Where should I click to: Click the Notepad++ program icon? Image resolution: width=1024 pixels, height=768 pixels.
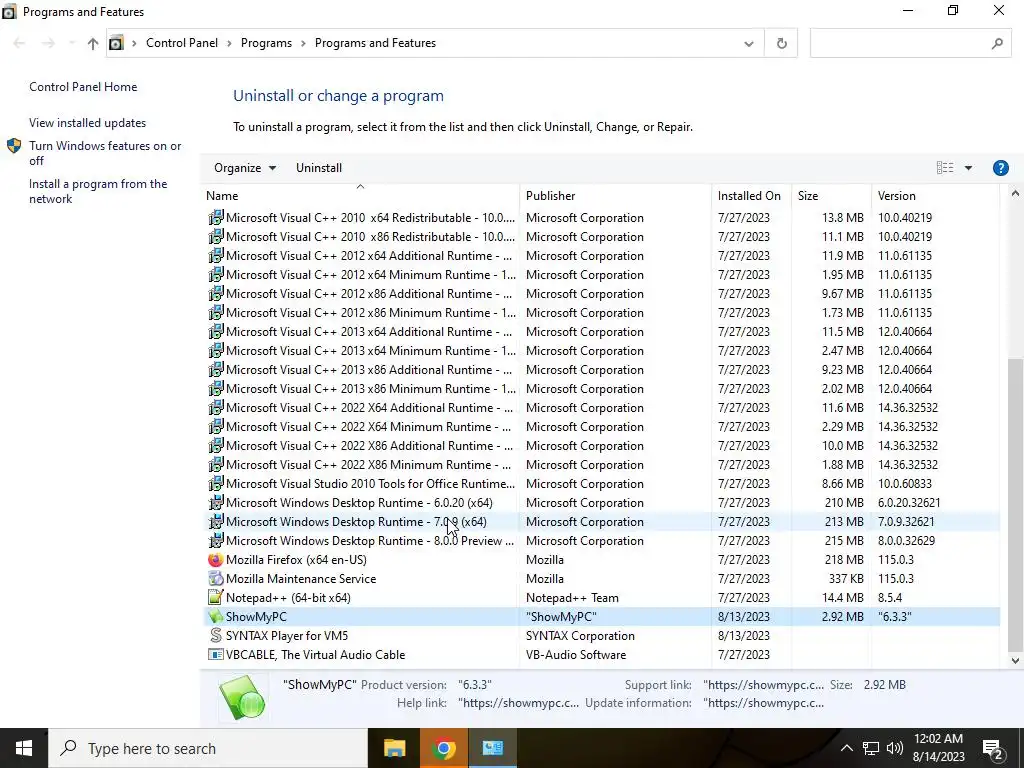(x=216, y=598)
